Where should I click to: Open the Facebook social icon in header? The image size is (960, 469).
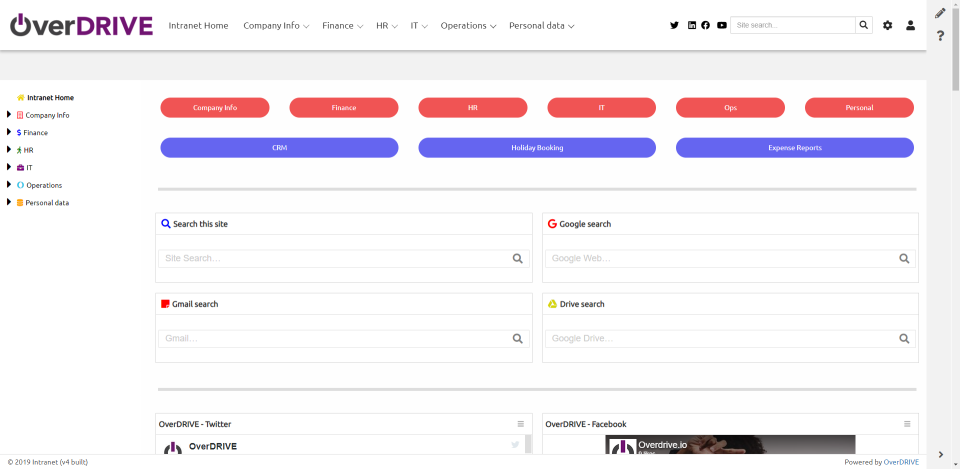tap(705, 25)
